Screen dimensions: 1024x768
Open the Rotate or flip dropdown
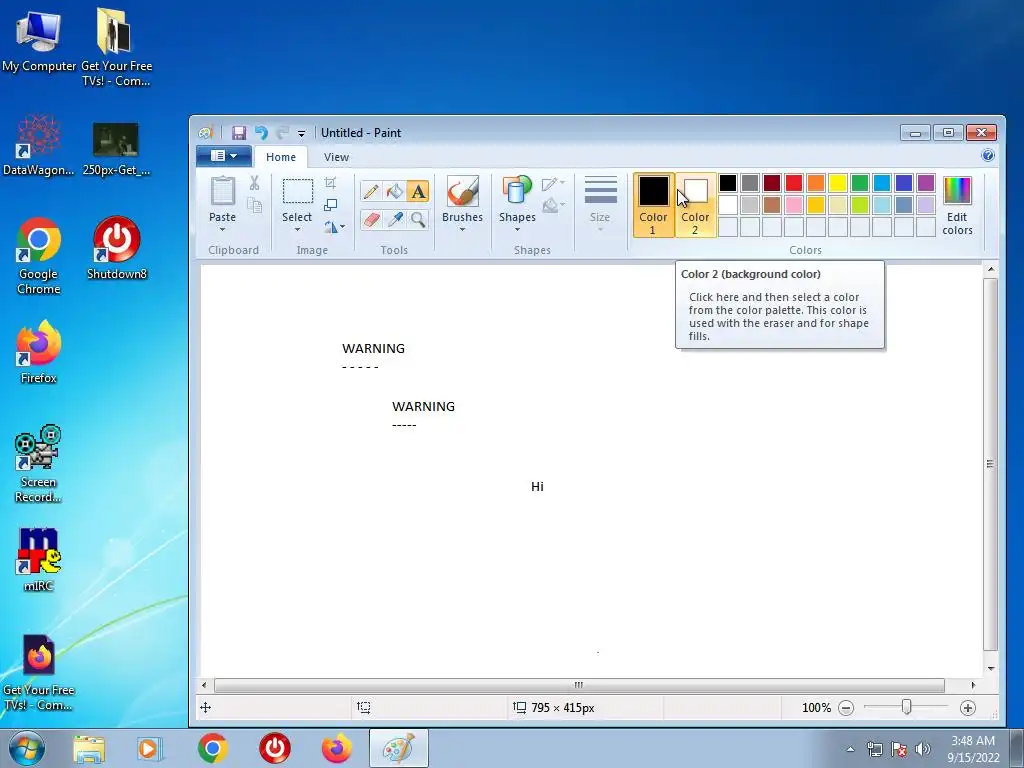pos(334,227)
